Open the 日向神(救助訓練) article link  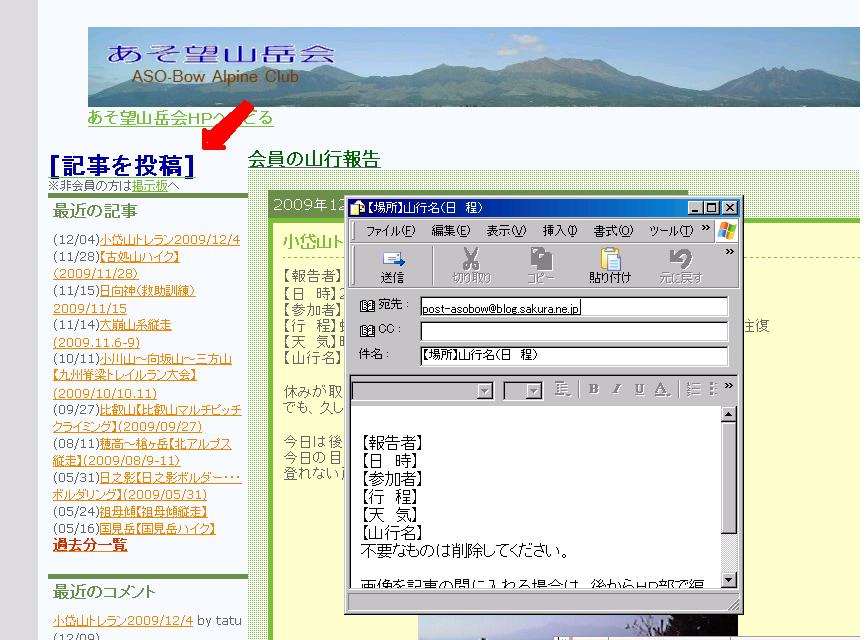[147, 291]
